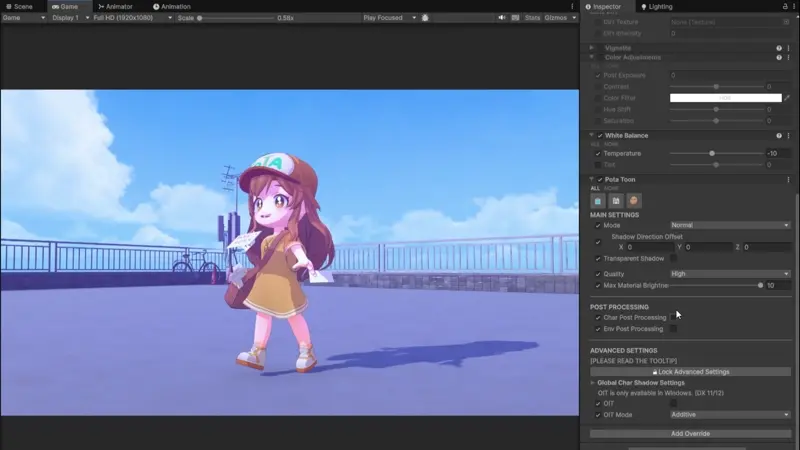Disable the Pota Toon override checkbox

pos(600,180)
